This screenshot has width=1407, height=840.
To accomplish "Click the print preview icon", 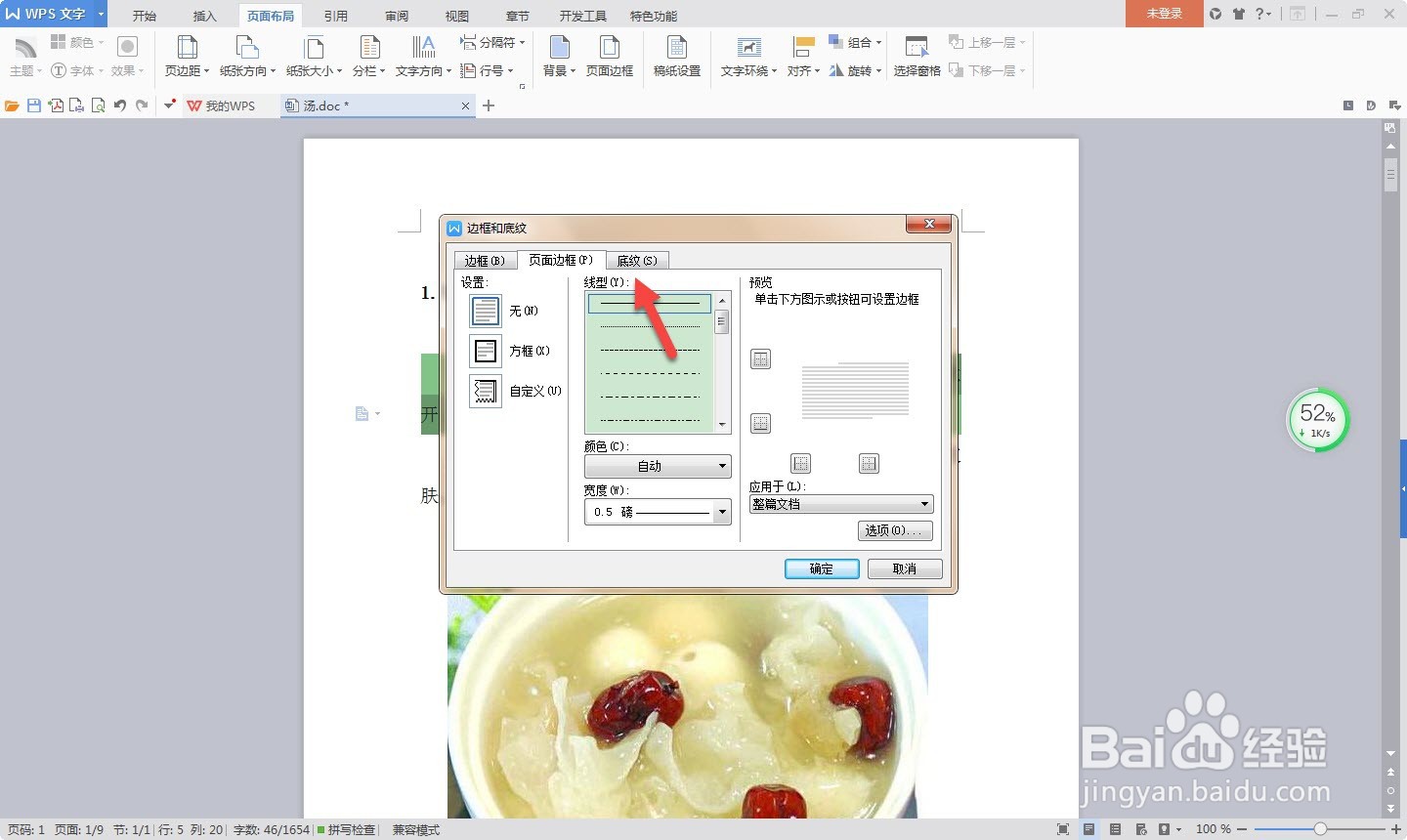I will click(x=98, y=105).
